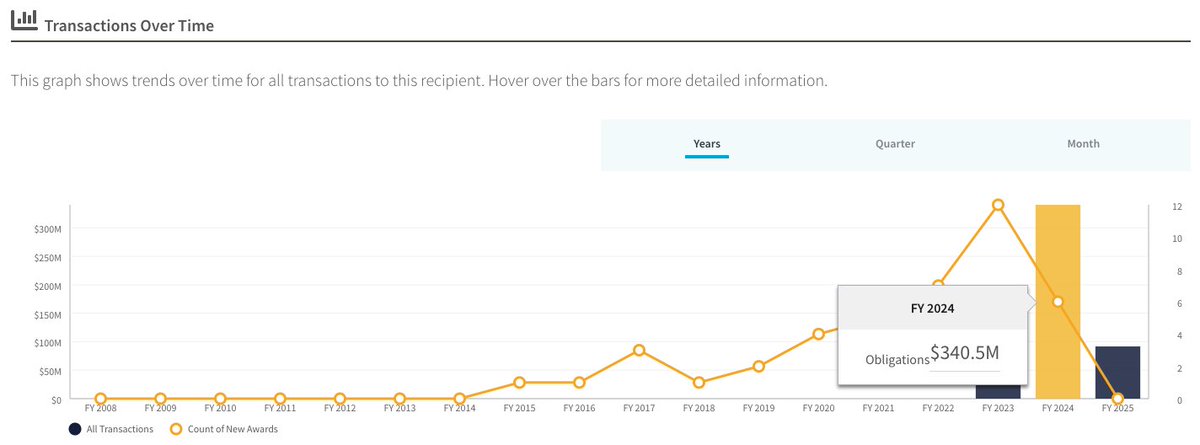Click the Count of New Awards legend circle
The width and height of the screenshot is (1200, 445).
point(177,429)
